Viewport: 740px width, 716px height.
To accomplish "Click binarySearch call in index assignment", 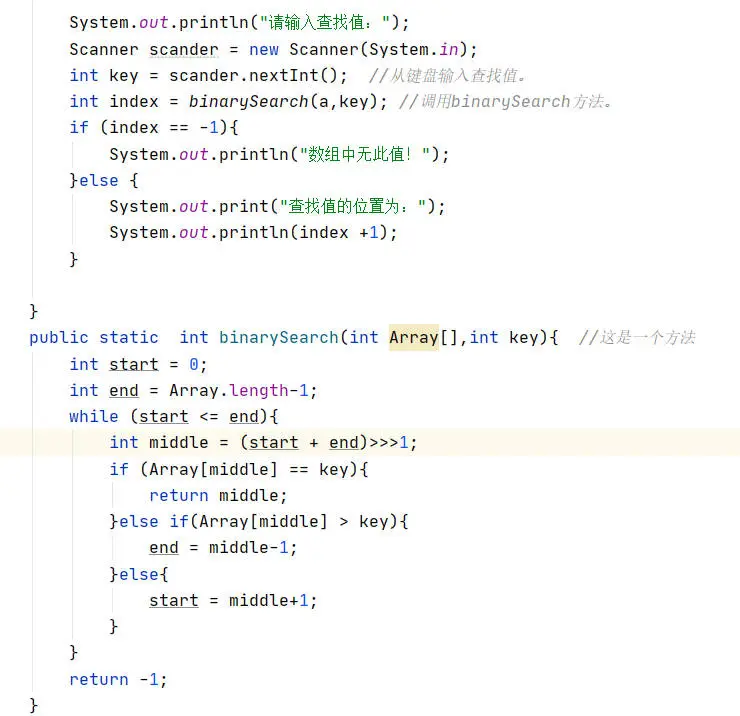I will pos(248,101).
